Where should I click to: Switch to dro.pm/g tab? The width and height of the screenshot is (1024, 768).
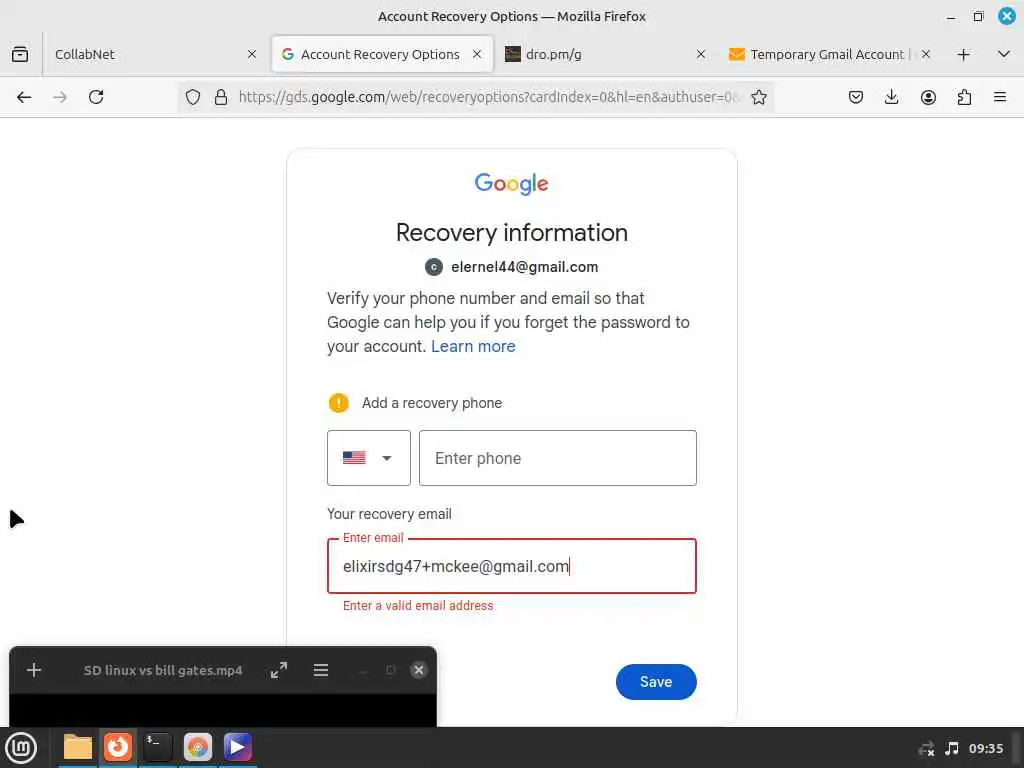tap(605, 54)
